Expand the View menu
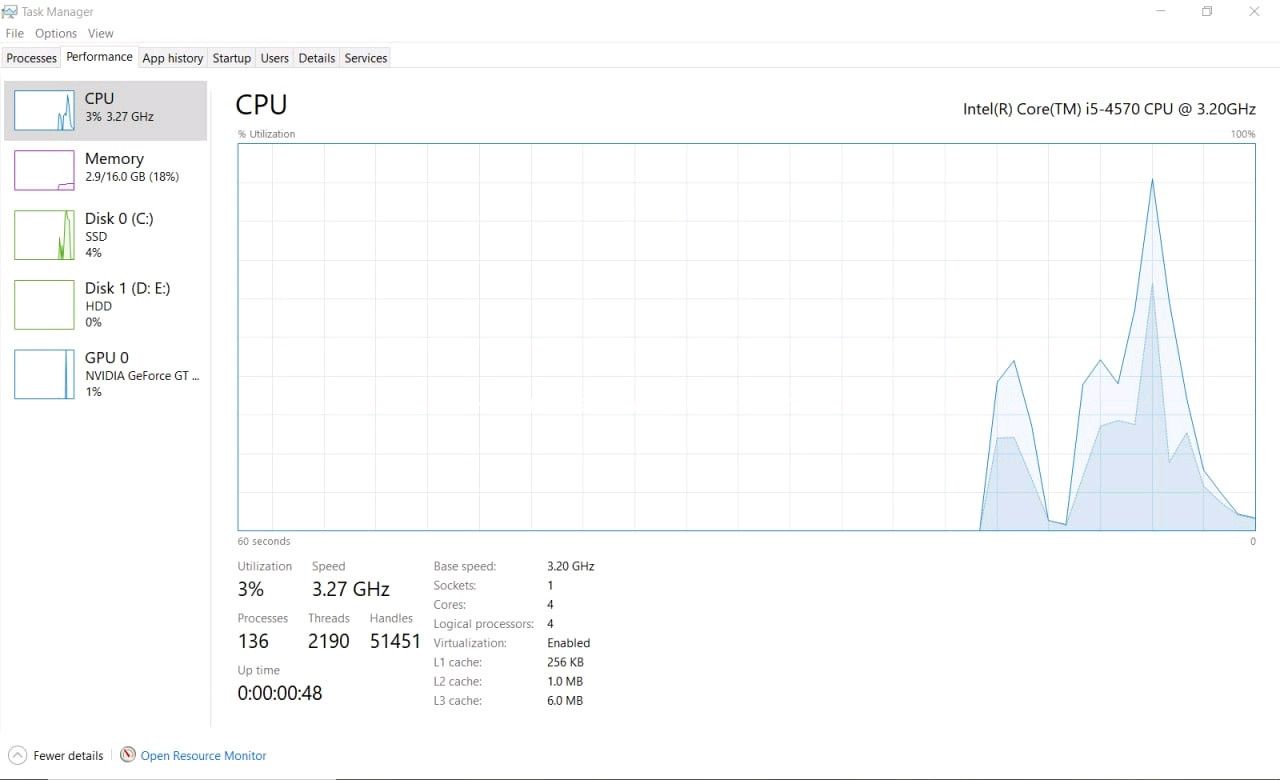Image resolution: width=1280 pixels, height=780 pixels. point(101,33)
